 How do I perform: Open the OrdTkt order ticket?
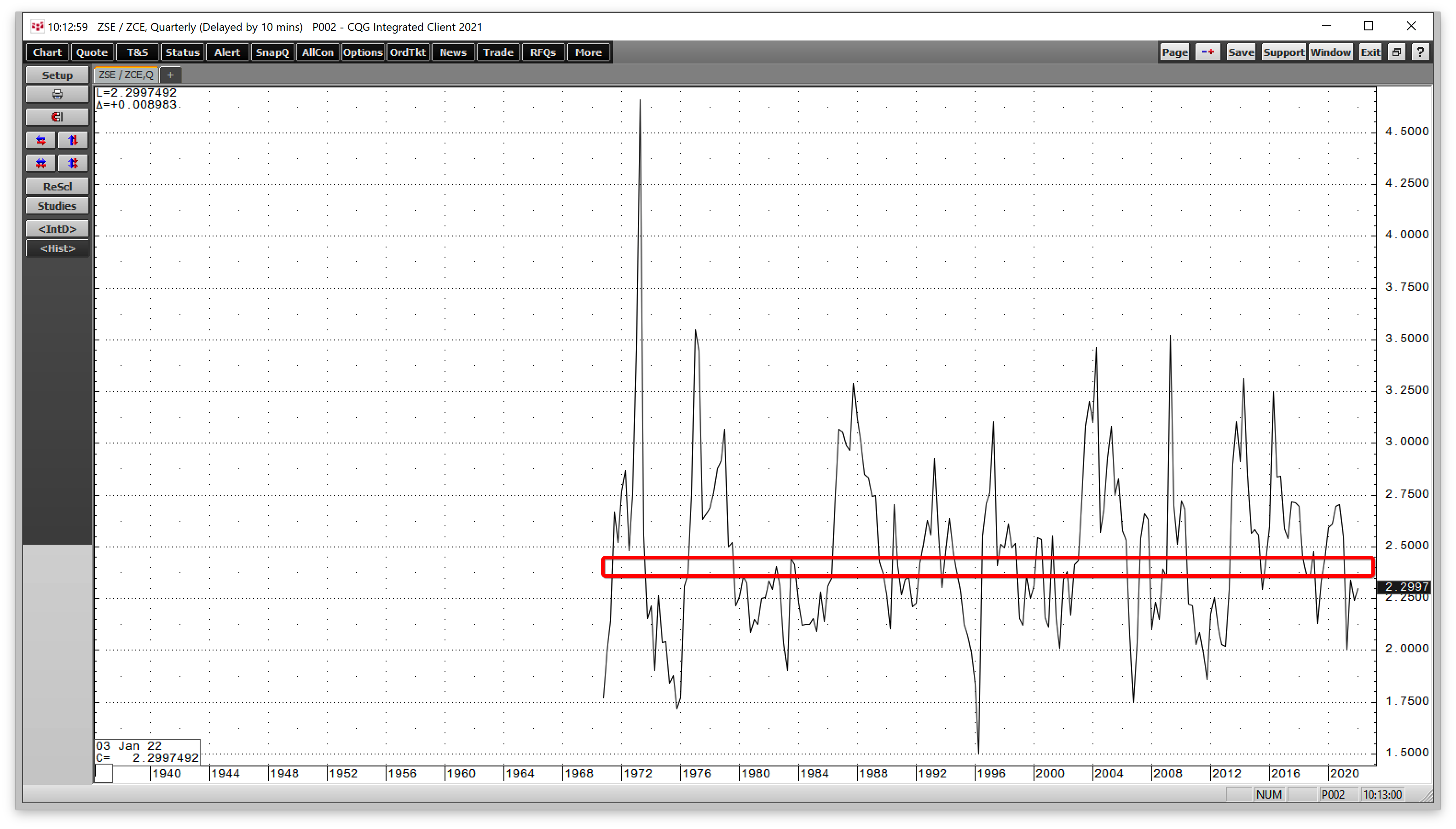click(x=408, y=52)
